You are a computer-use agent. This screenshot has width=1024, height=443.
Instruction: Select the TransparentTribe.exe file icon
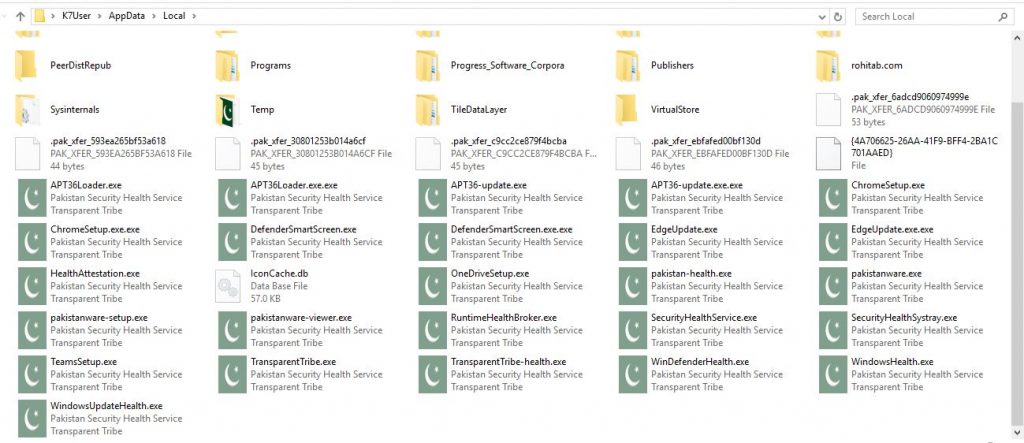click(234, 374)
